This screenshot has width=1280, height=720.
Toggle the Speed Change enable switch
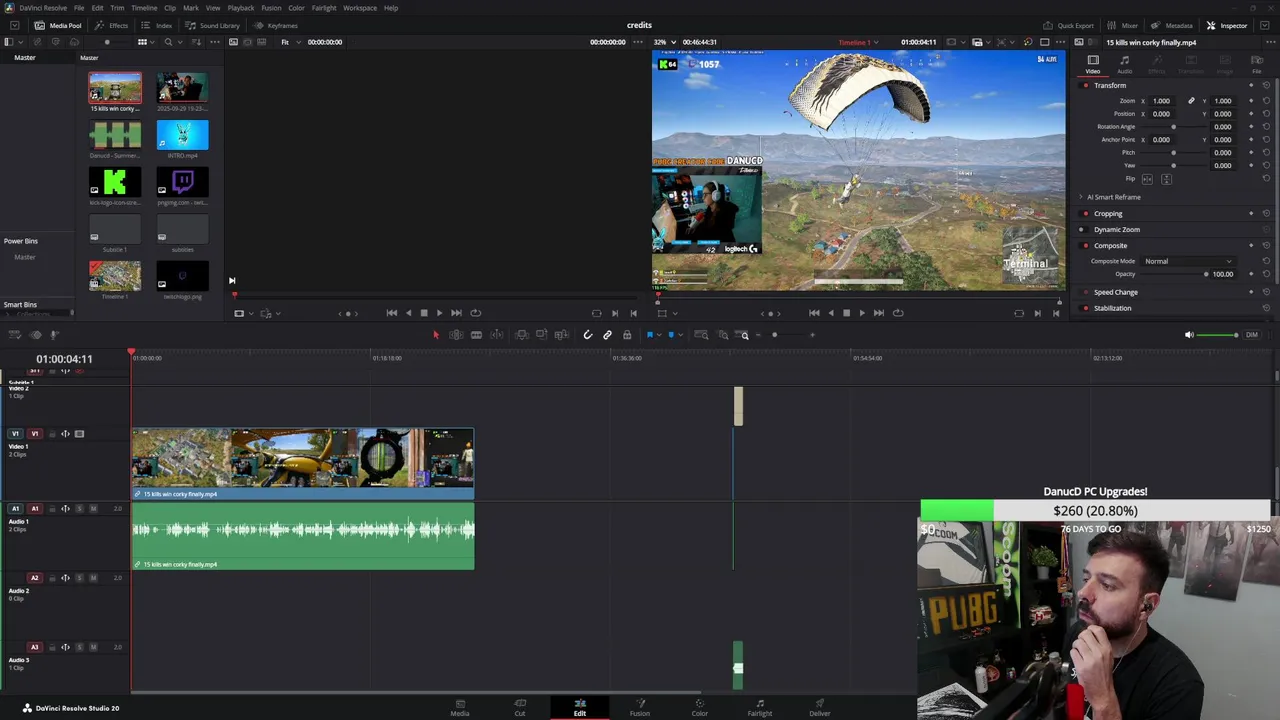pos(1086,292)
